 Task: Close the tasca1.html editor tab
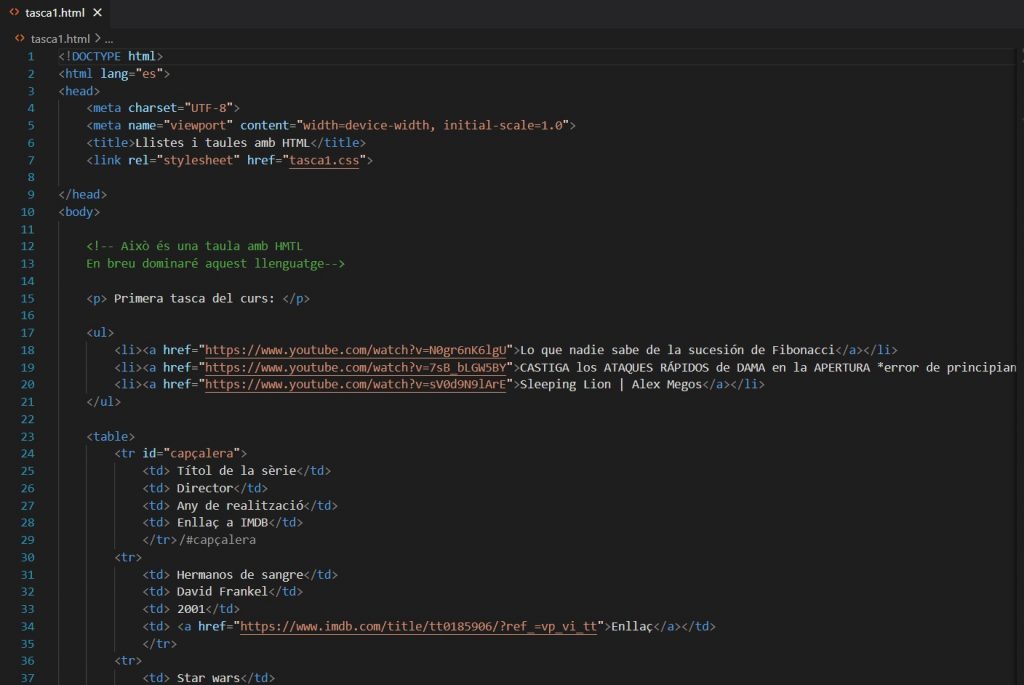(98, 13)
